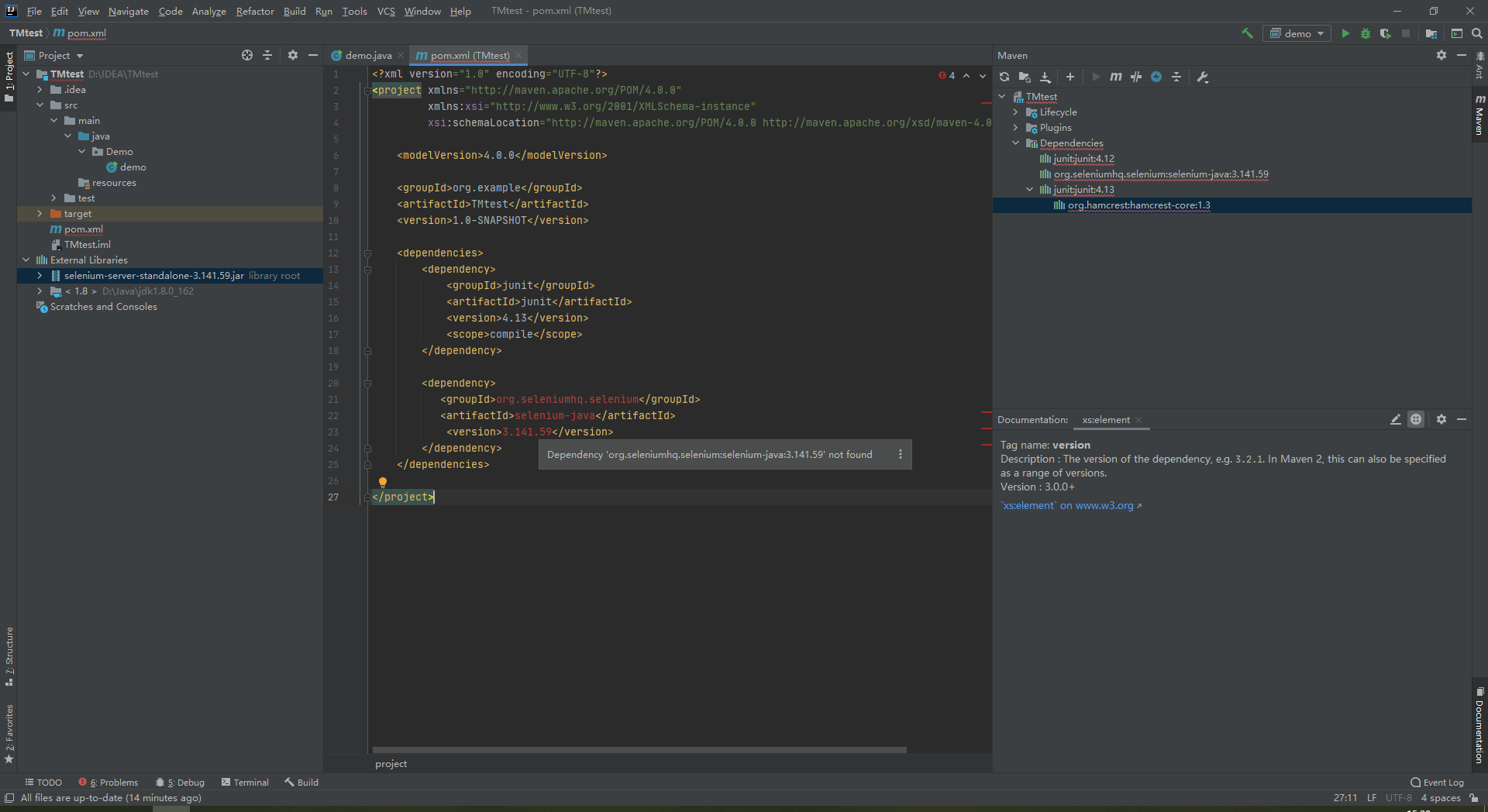Expand the target folder
Image resolution: width=1488 pixels, height=812 pixels.
[x=40, y=214]
